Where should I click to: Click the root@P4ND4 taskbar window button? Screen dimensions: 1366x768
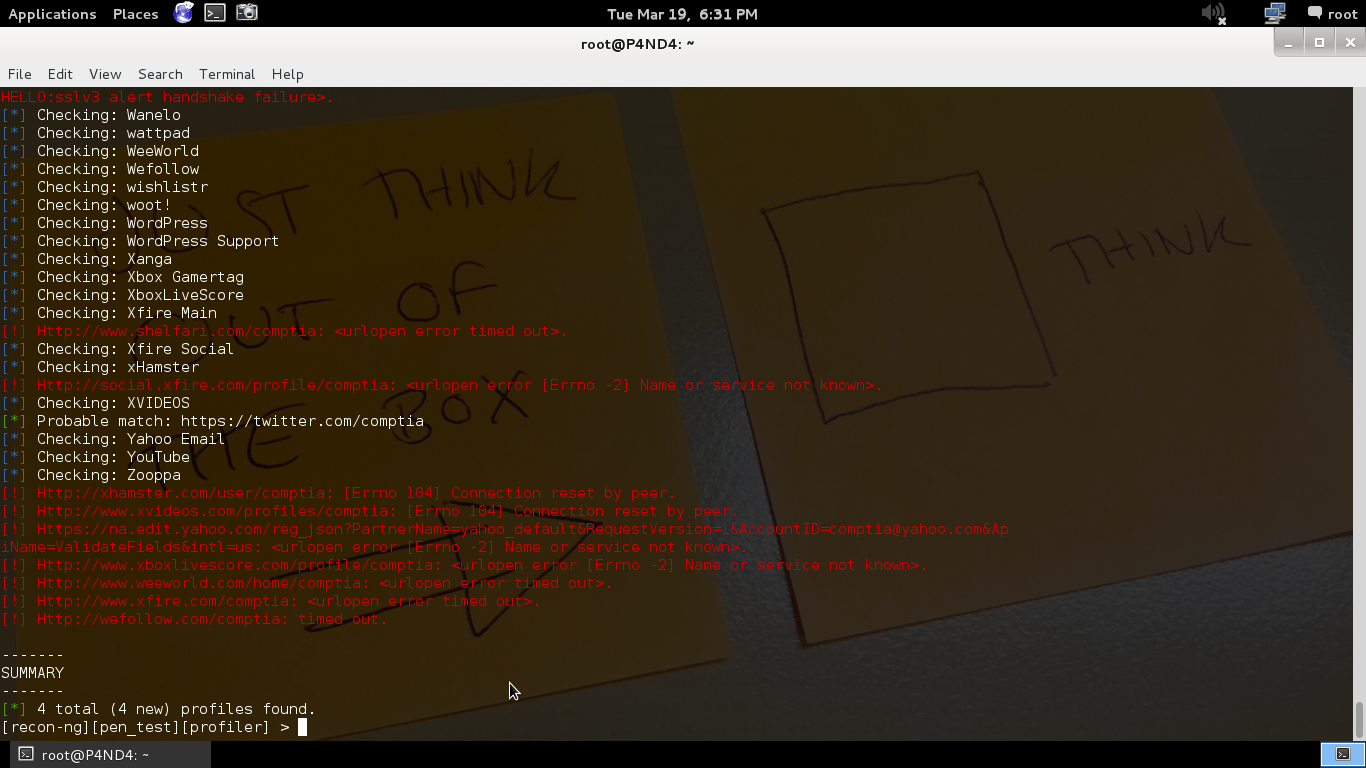point(85,755)
